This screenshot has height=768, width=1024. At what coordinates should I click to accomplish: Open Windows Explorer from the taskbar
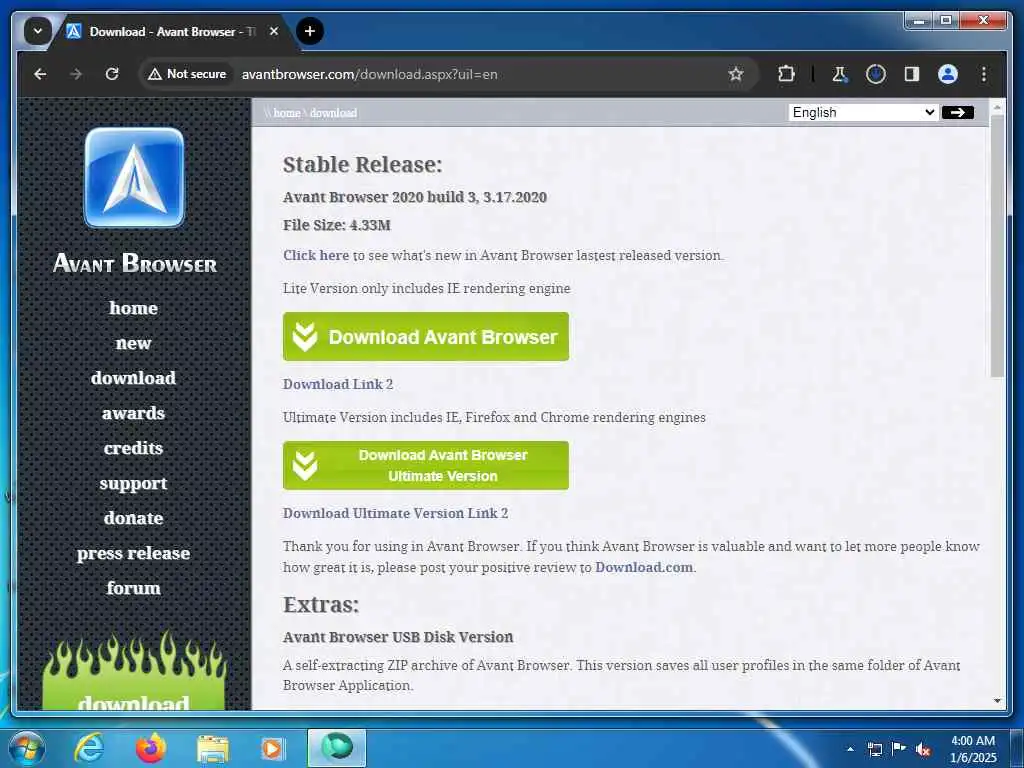213,748
